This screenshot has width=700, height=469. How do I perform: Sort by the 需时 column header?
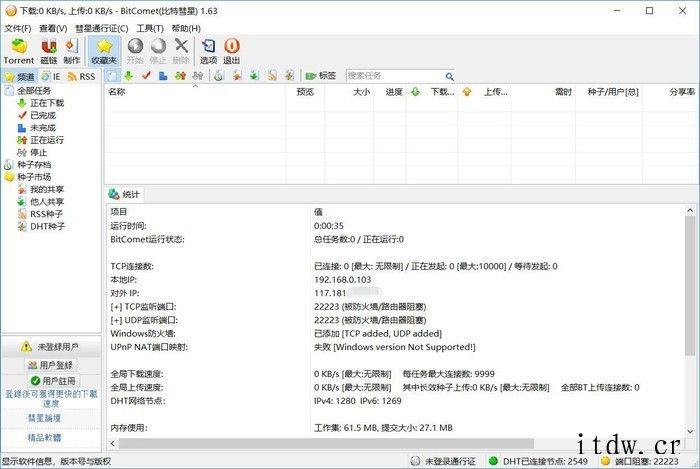coord(543,91)
